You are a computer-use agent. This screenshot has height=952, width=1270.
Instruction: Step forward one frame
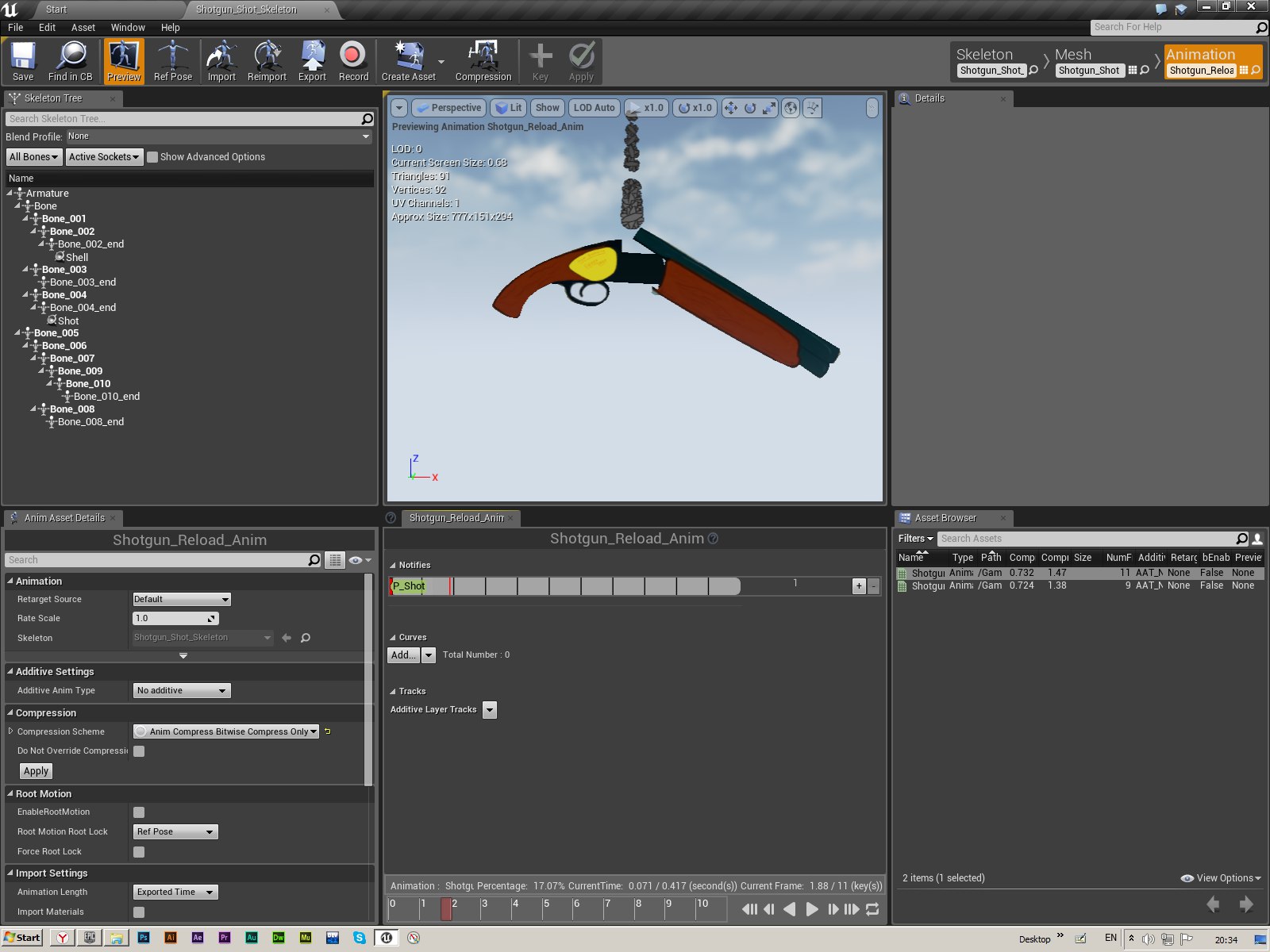(833, 909)
